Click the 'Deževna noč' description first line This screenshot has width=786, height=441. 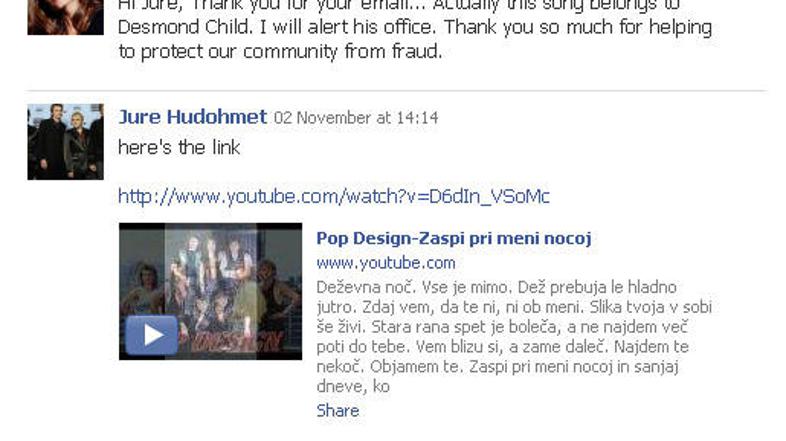click(497, 287)
